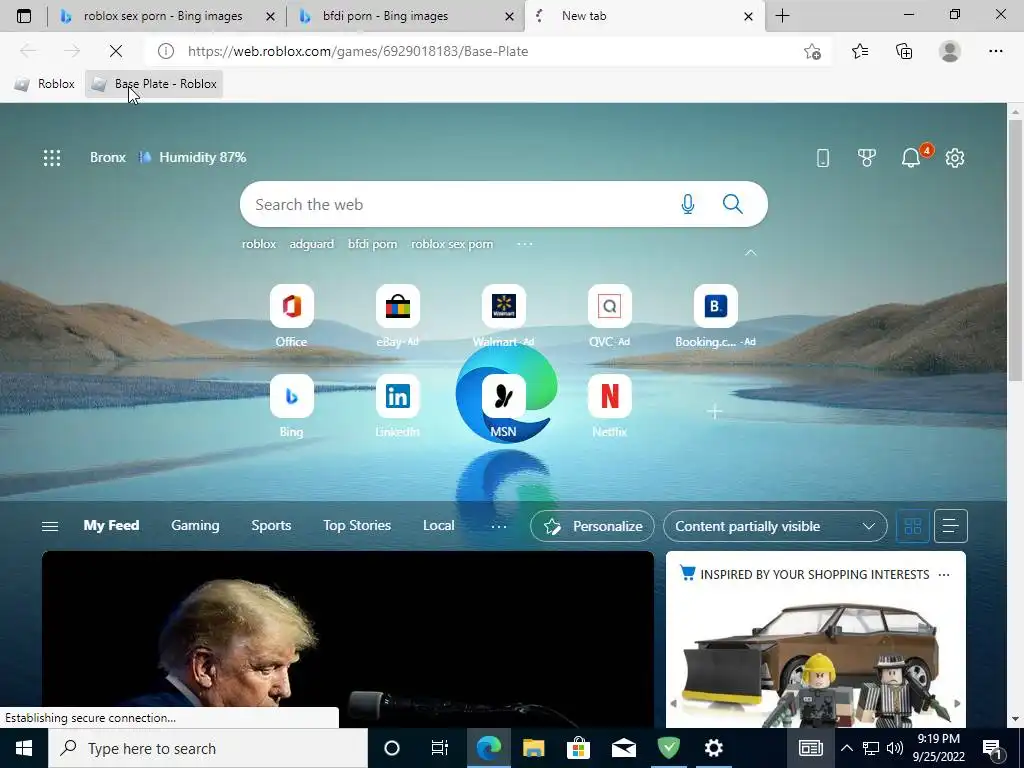Switch feed to list view layout
This screenshot has height=768, width=1024.
tap(950, 526)
